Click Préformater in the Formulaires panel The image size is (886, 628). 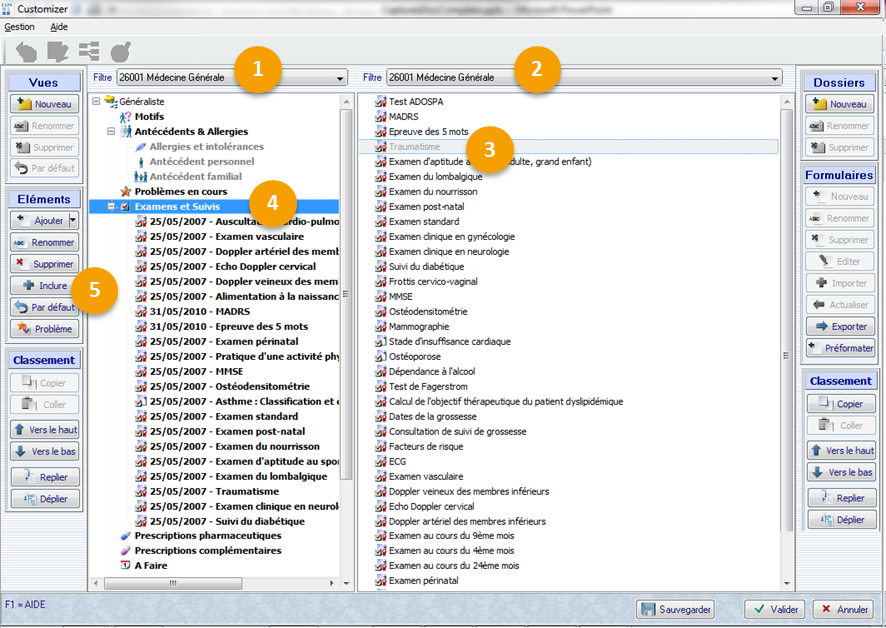pos(840,348)
